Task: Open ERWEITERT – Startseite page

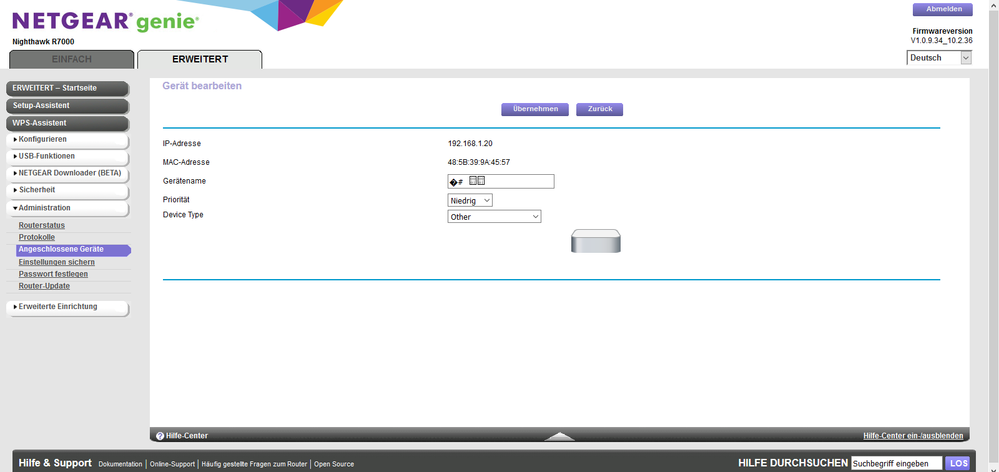Action: point(68,89)
